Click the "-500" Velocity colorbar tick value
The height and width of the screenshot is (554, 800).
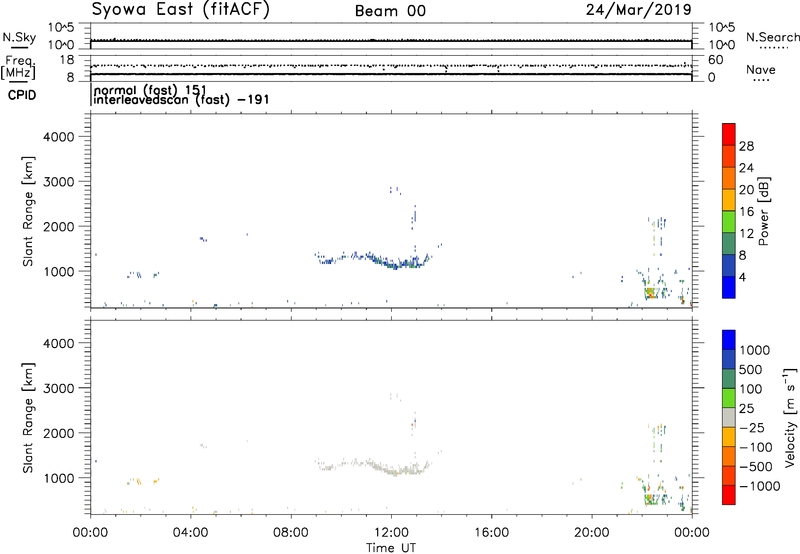pos(757,466)
